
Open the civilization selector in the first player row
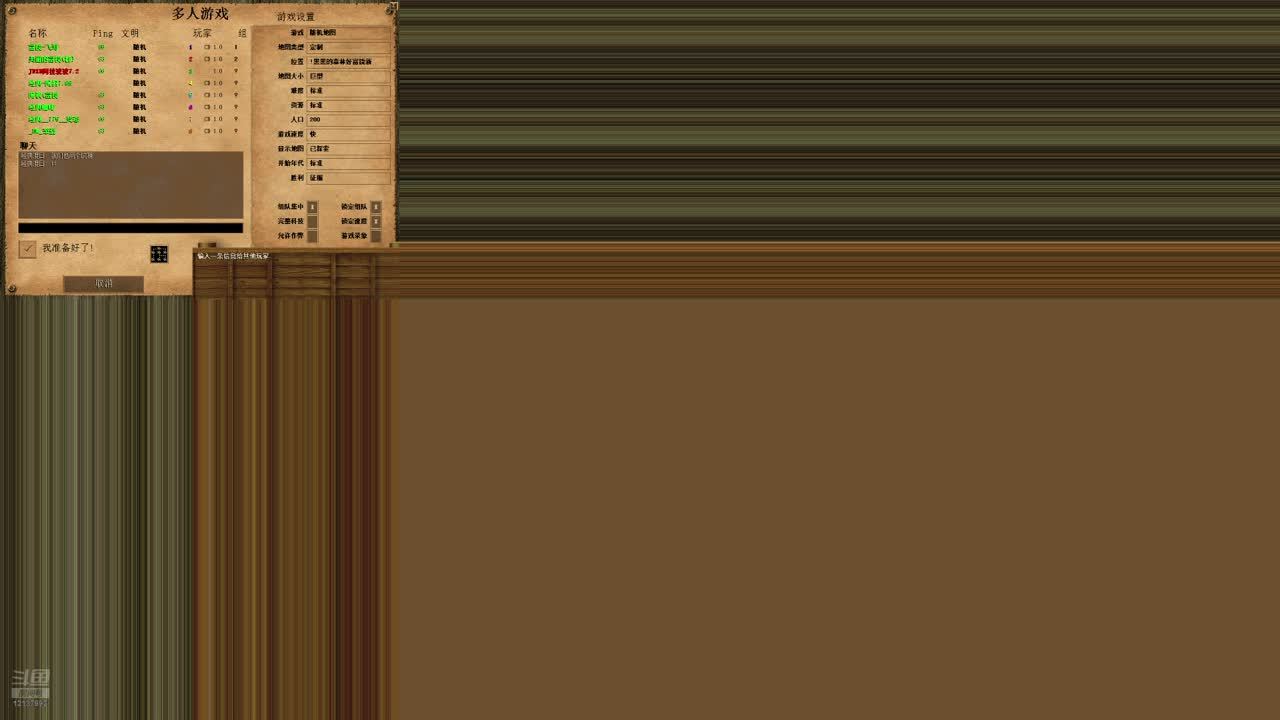pyautogui.click(x=140, y=47)
